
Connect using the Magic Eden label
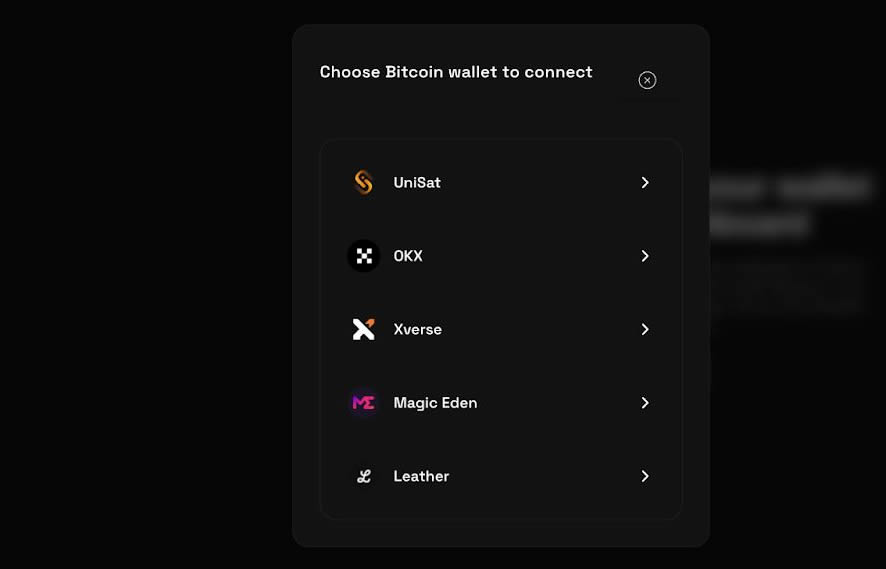(435, 402)
